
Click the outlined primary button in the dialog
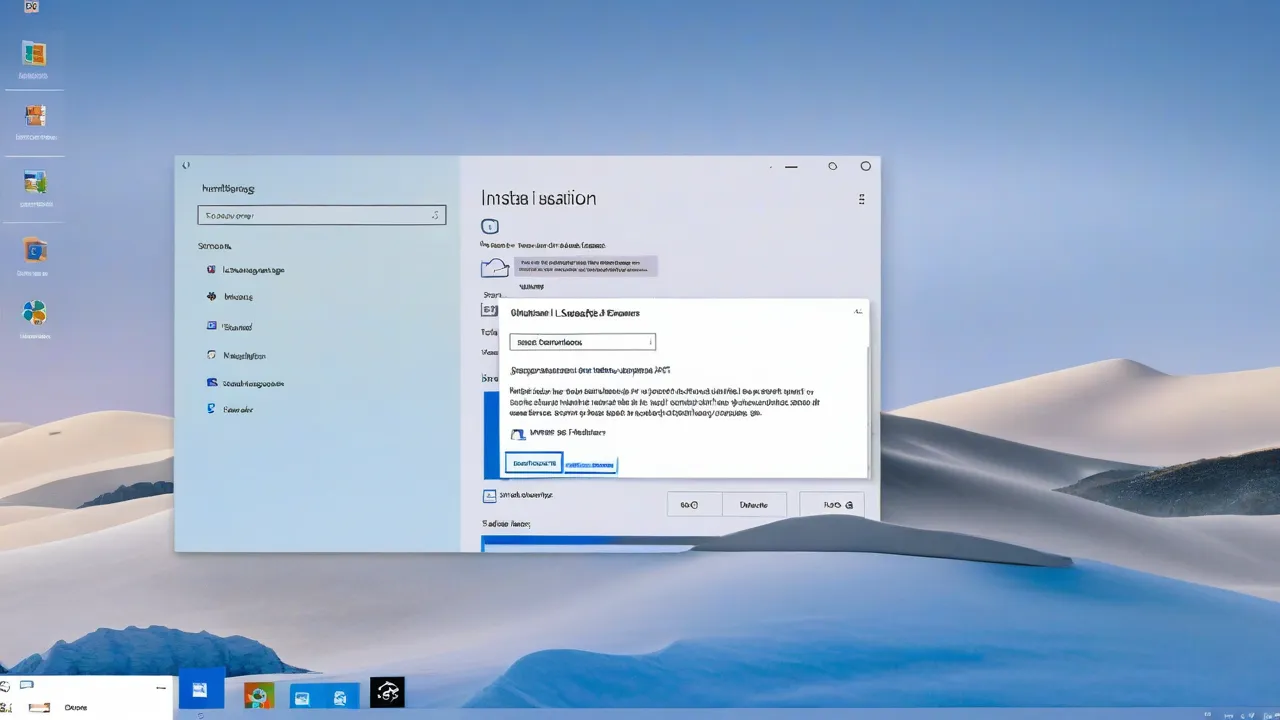[x=533, y=463]
